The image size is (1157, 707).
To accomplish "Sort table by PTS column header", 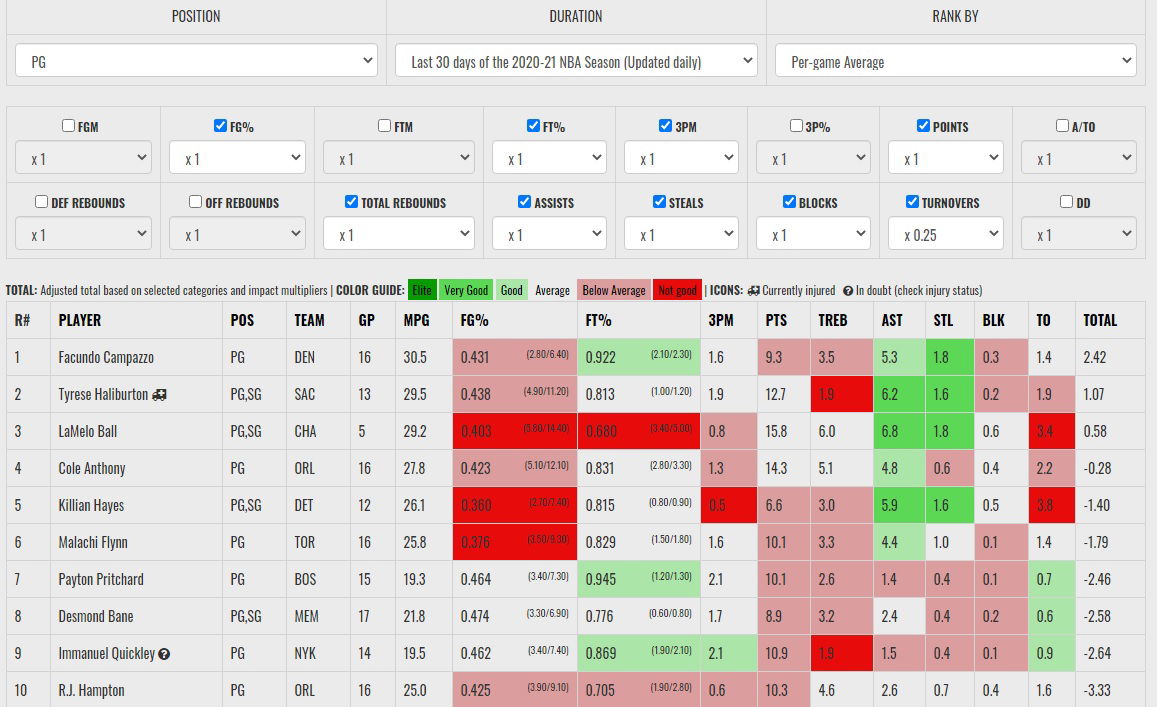I will point(776,320).
